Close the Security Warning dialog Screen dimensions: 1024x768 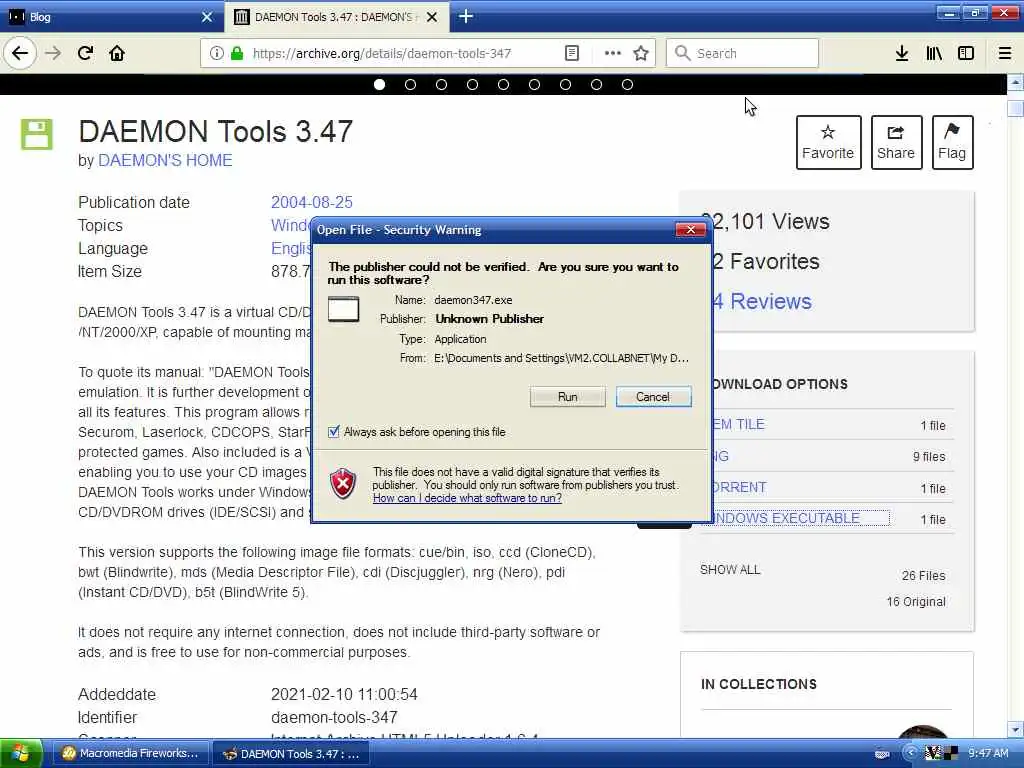pos(690,230)
